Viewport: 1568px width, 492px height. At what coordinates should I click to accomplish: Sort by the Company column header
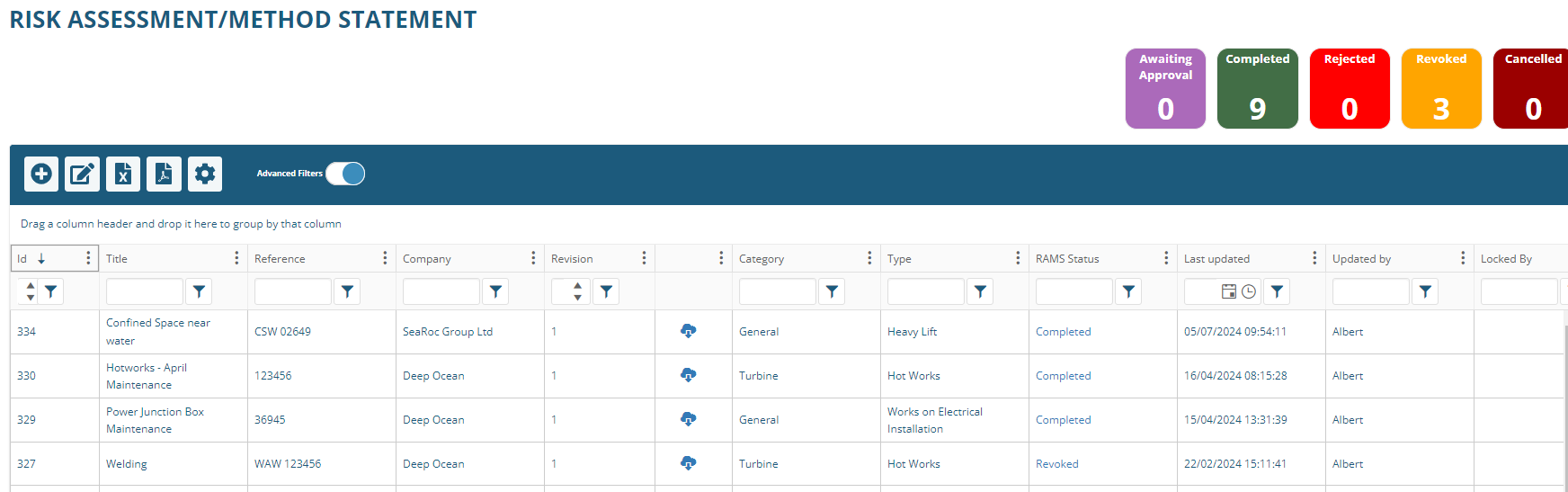427,258
